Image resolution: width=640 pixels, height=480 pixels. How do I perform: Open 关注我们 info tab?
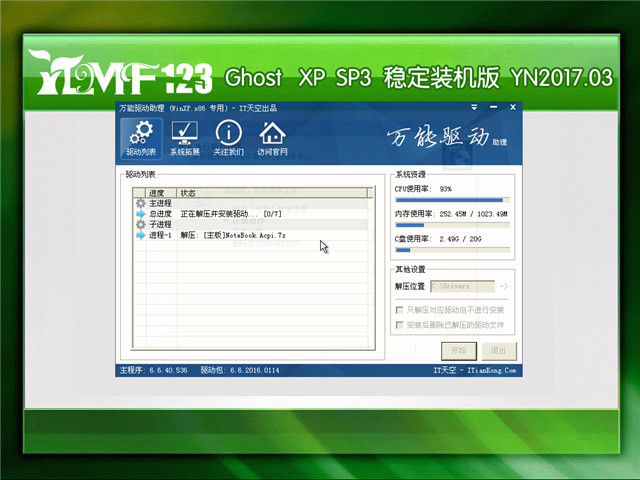pos(229,139)
